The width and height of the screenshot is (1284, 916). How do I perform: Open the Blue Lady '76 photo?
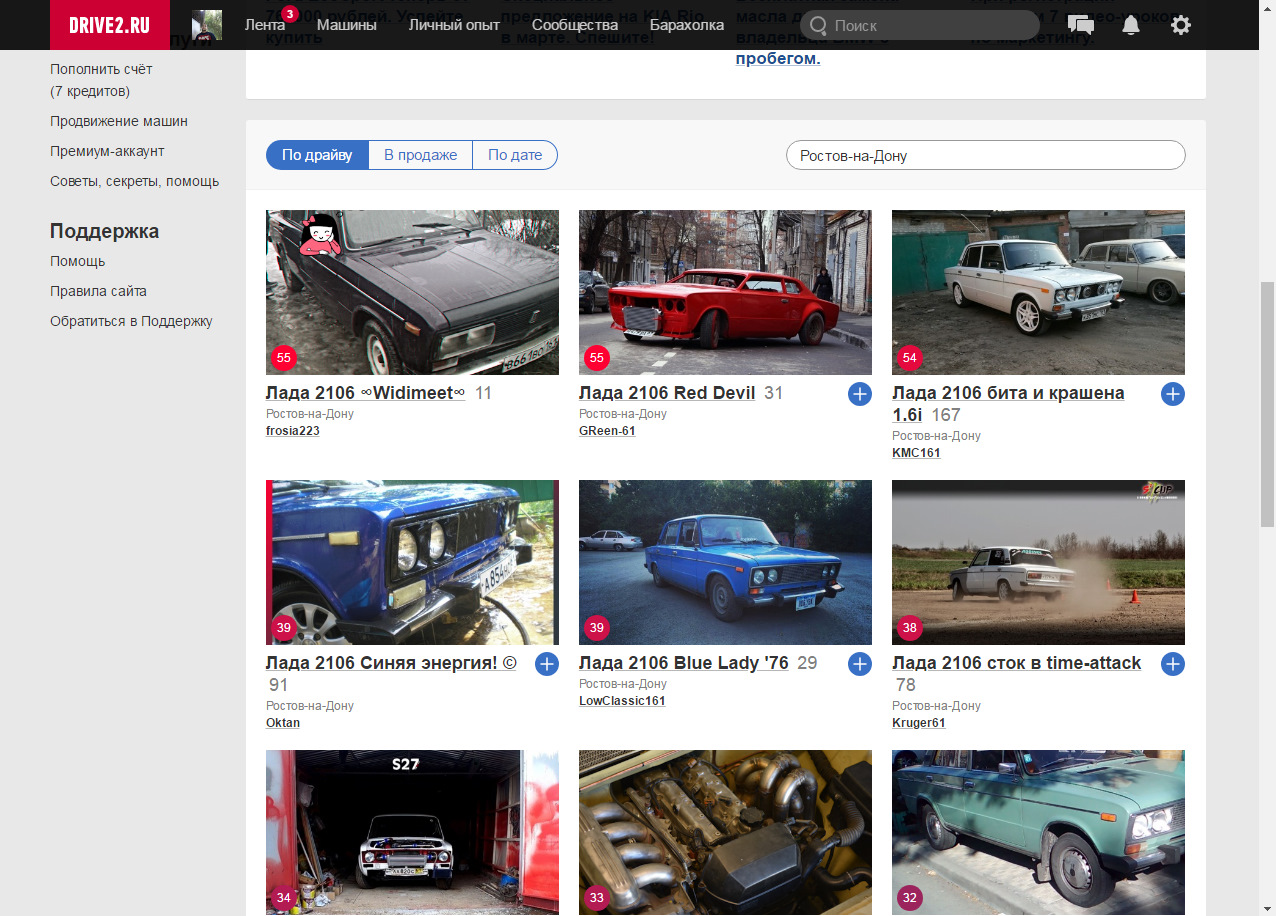[725, 562]
